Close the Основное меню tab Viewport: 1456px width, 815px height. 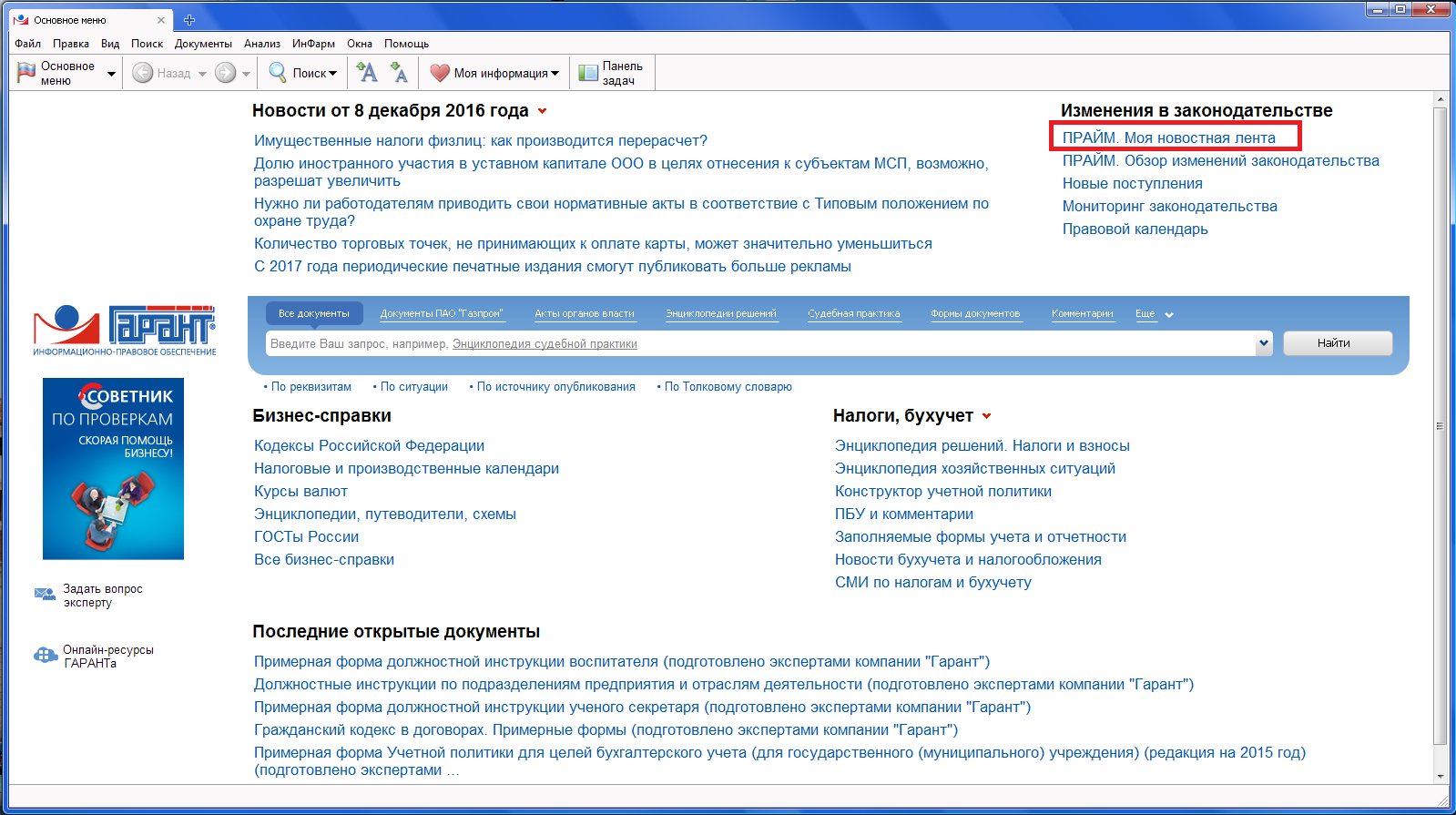161,20
